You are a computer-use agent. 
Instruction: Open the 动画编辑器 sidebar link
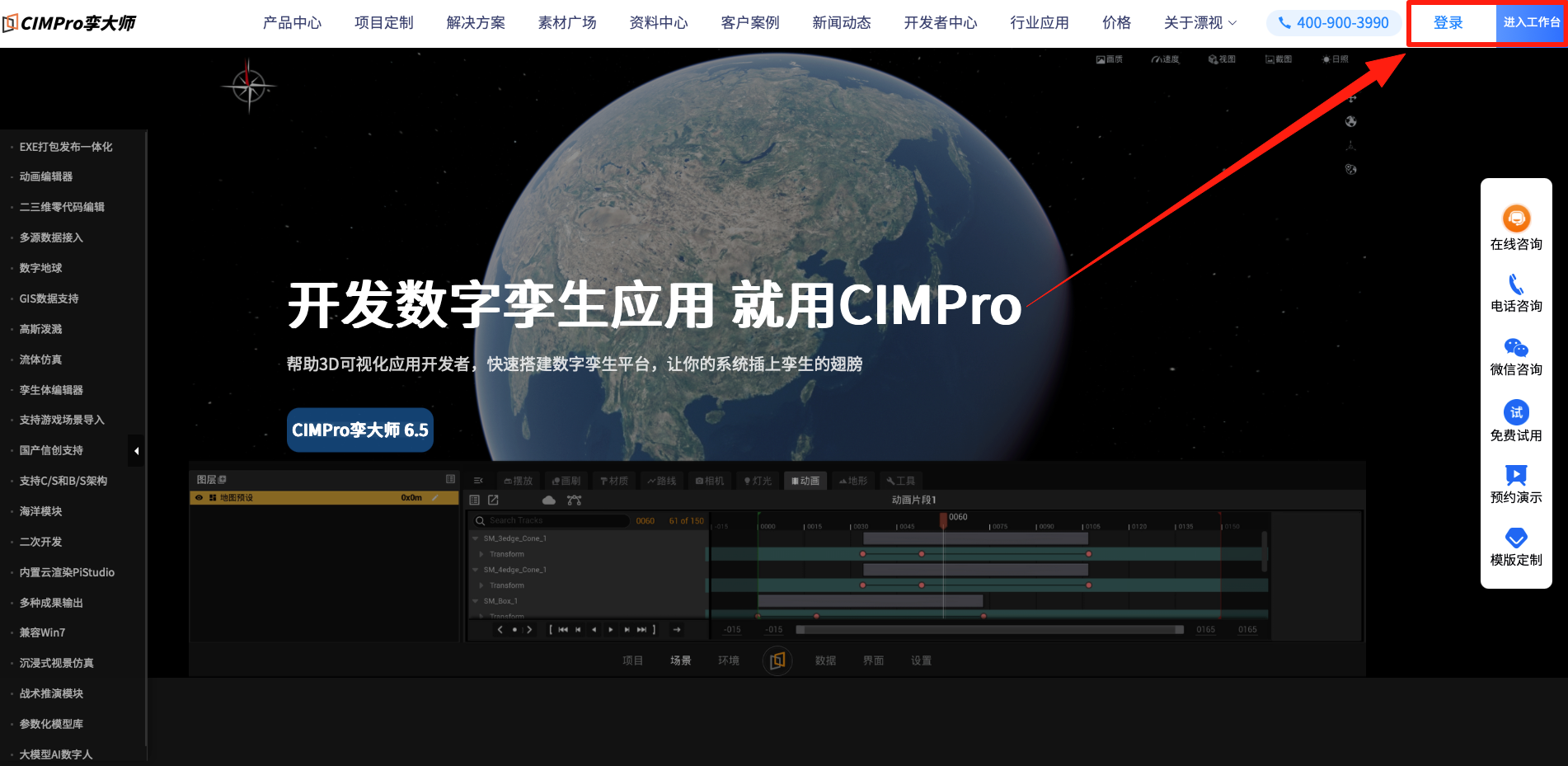click(x=46, y=176)
